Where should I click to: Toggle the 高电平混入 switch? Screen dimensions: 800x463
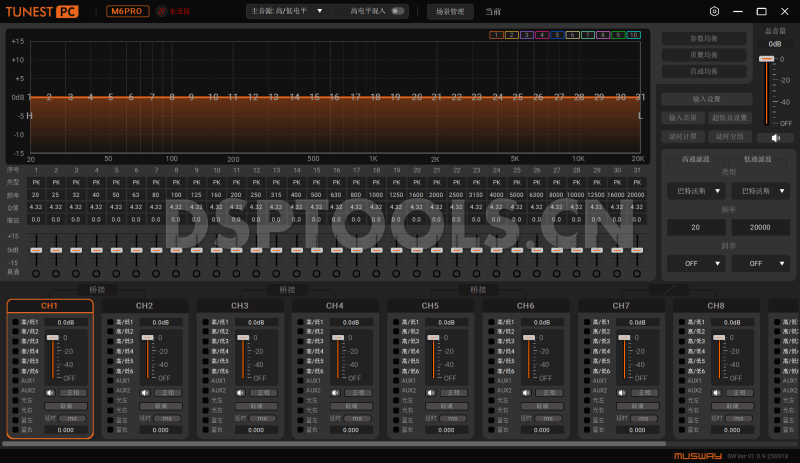(x=398, y=11)
